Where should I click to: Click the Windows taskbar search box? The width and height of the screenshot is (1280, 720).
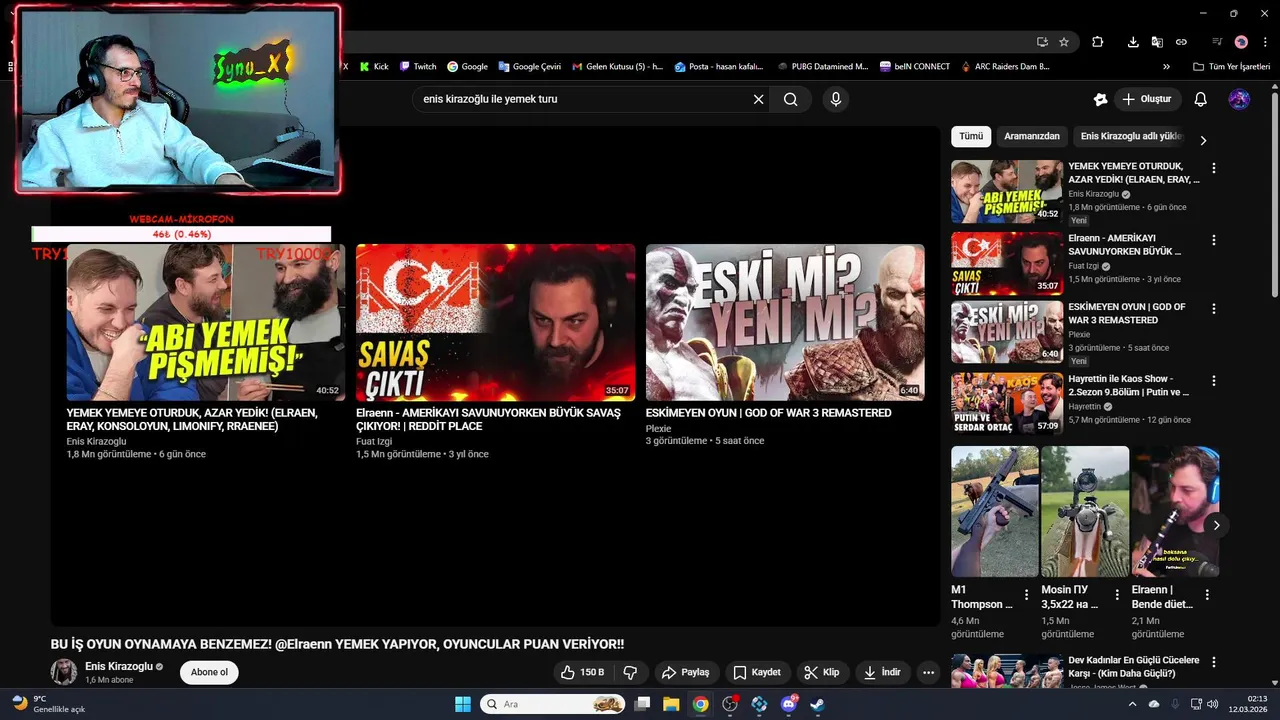click(553, 704)
